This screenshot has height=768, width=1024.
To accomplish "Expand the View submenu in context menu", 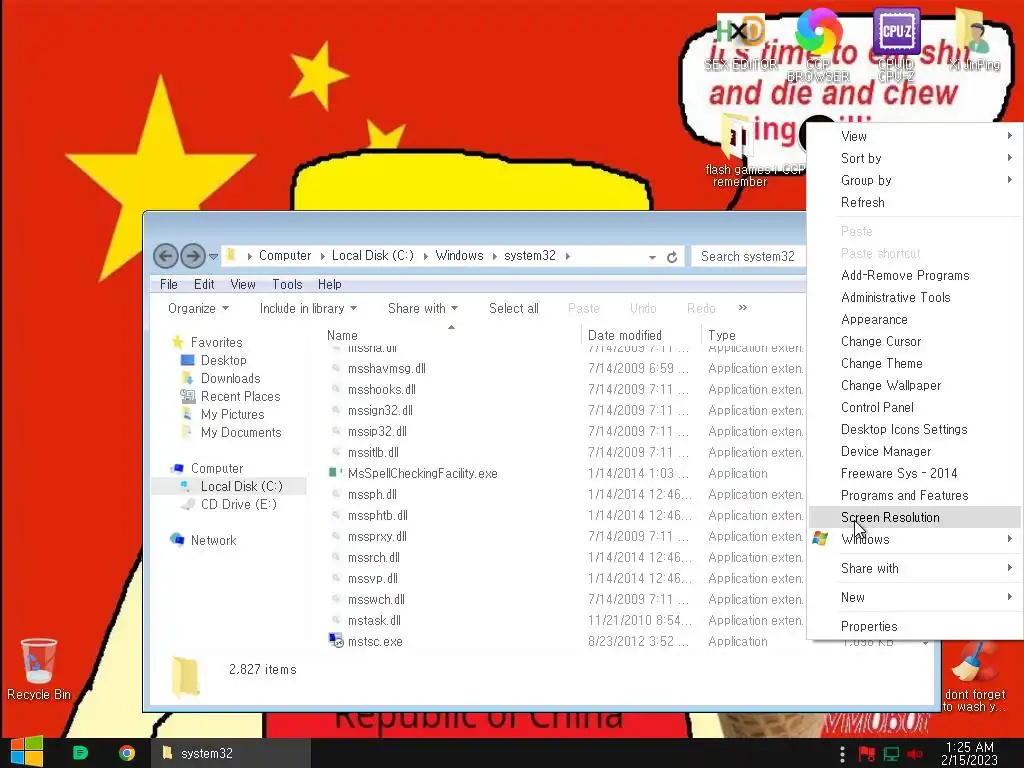I will pos(915,136).
